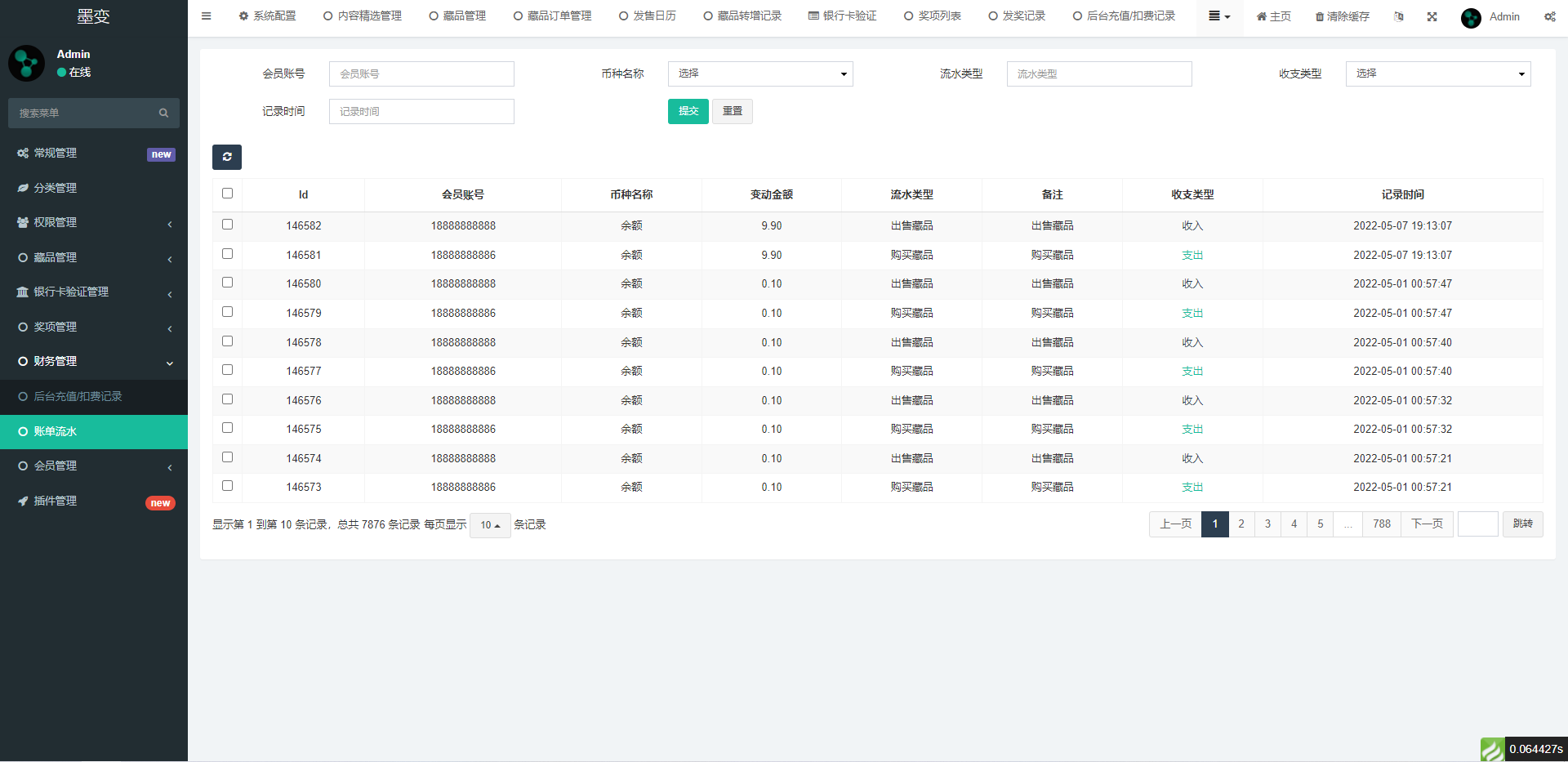This screenshot has width=1568, height=762.
Task: Click the Admin avatar icon
Action: point(1470,17)
